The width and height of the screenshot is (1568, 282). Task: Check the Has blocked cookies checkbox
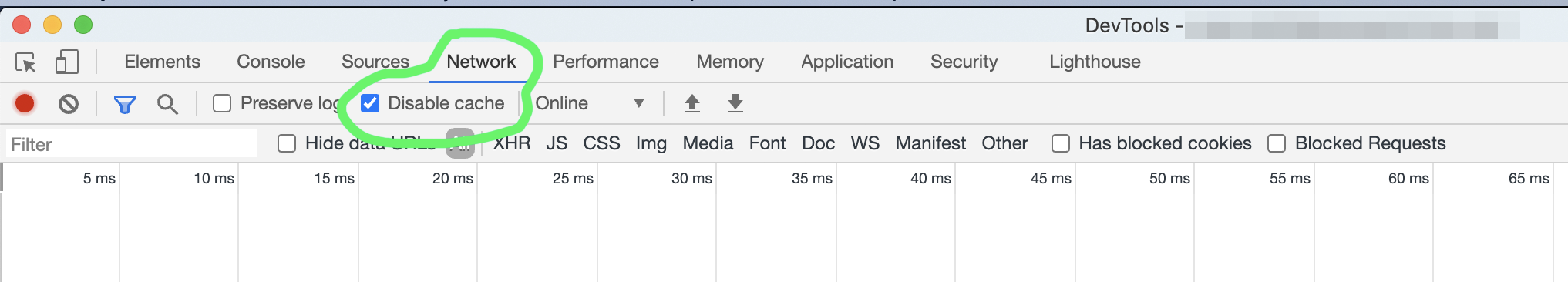1061,143
